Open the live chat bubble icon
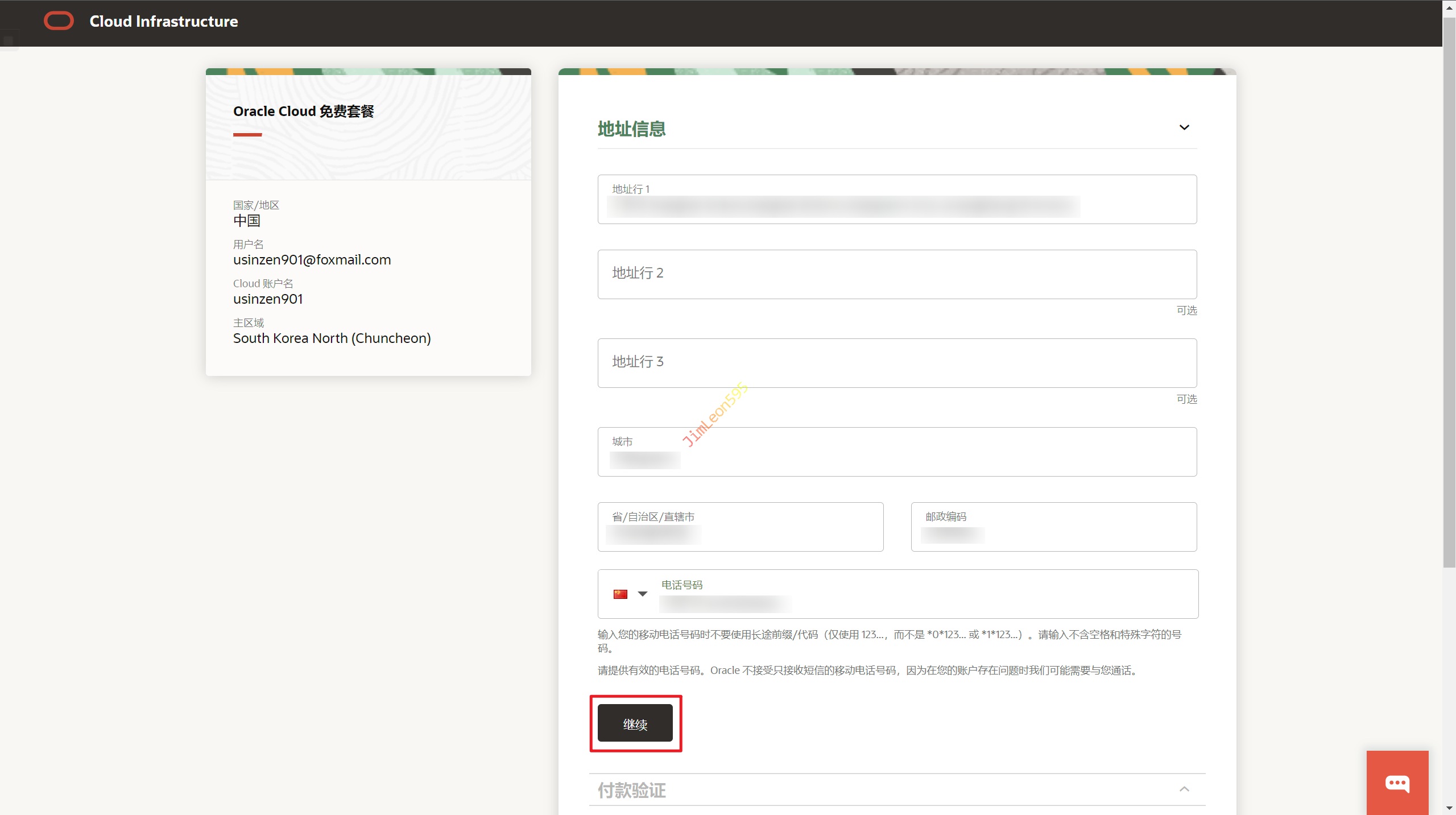This screenshot has width=1456, height=815. coord(1397,784)
